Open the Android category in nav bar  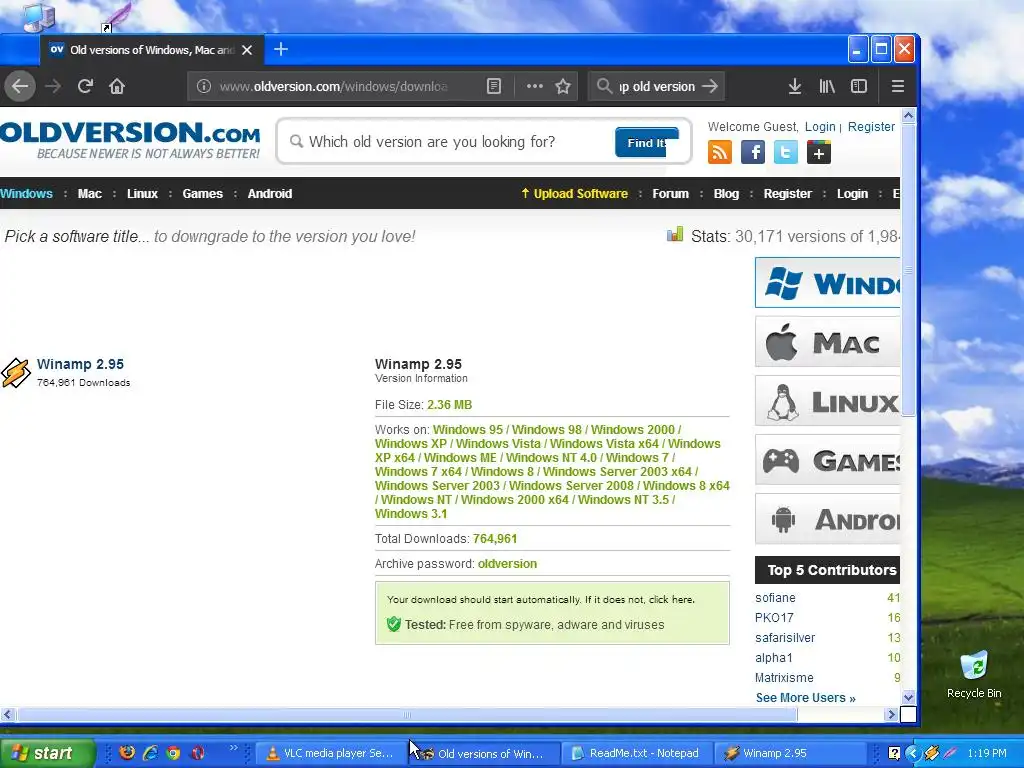click(270, 193)
